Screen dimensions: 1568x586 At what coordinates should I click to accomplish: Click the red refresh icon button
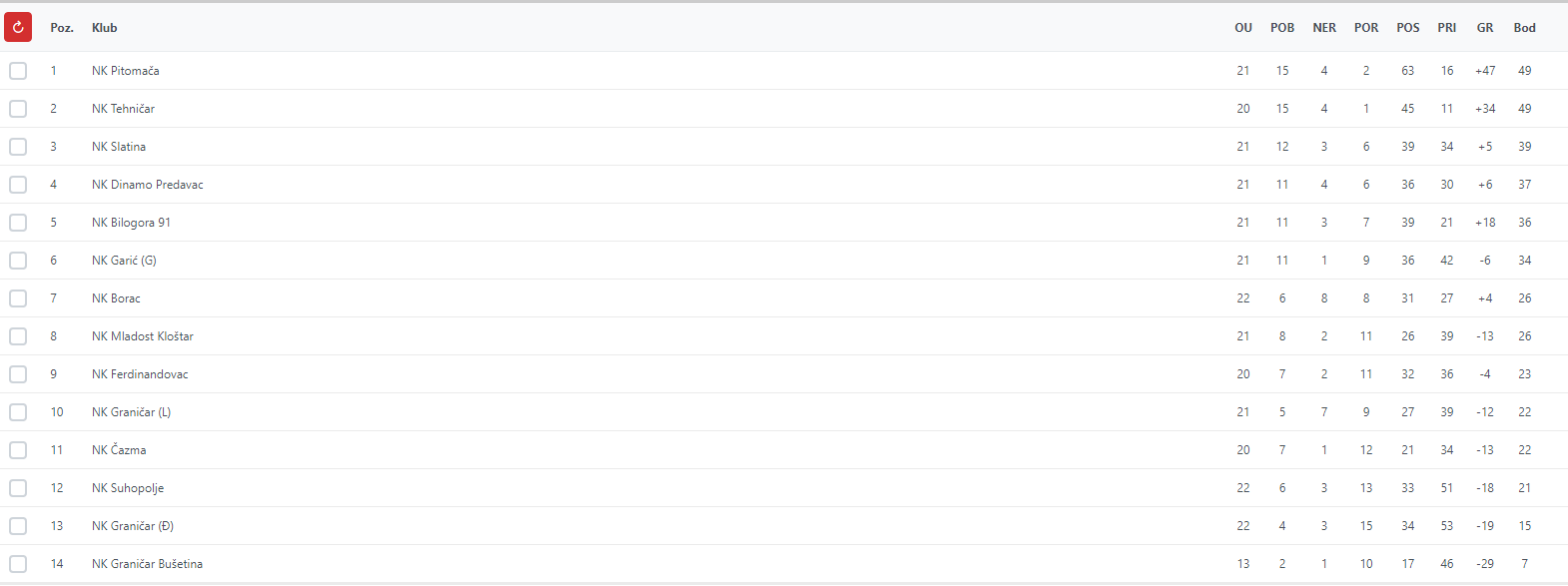tap(18, 27)
